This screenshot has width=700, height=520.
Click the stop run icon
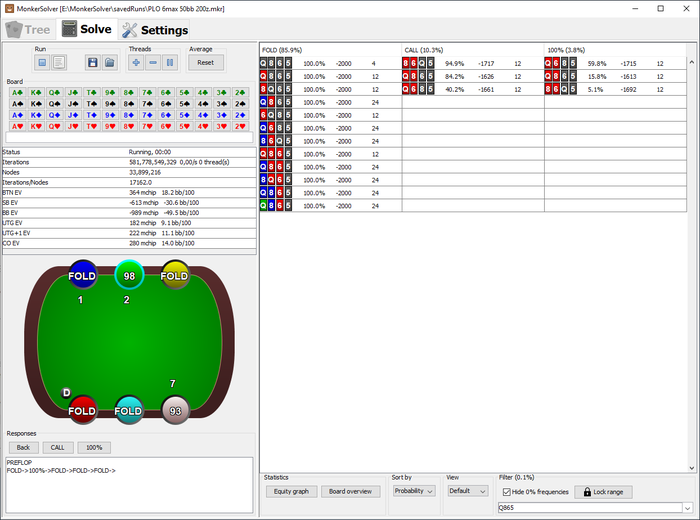coord(42,62)
